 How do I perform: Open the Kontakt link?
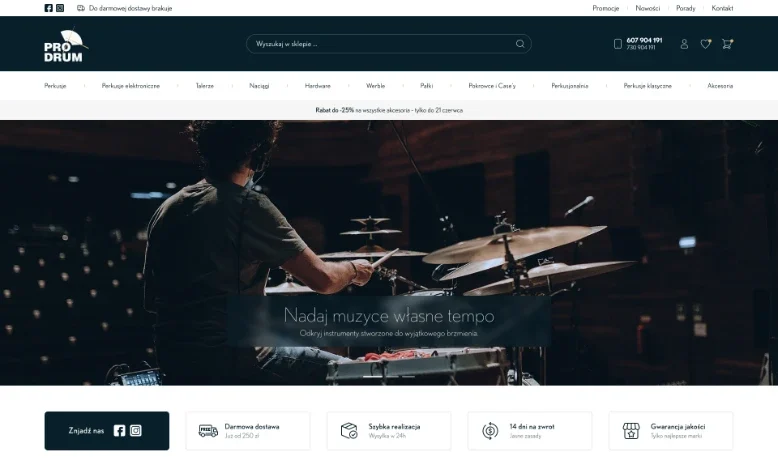click(722, 8)
